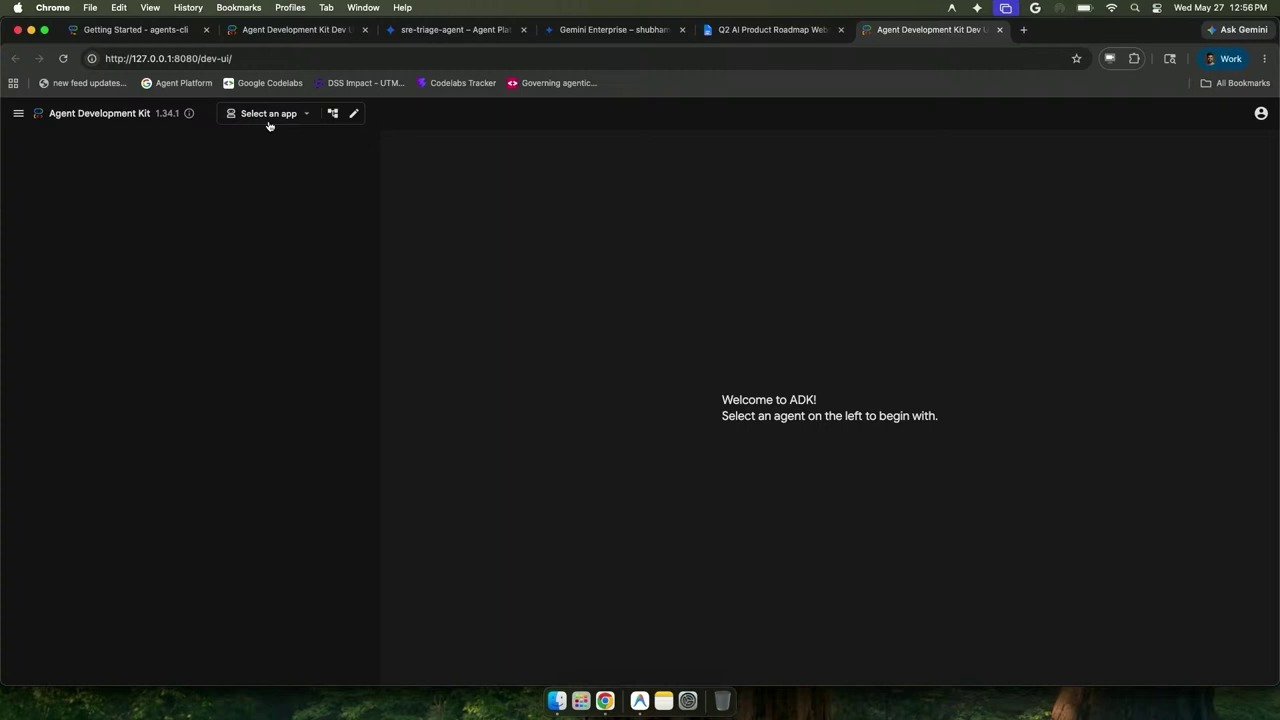The height and width of the screenshot is (720, 1280).
Task: Switch to the Gemini Enterprise tab
Action: click(614, 30)
